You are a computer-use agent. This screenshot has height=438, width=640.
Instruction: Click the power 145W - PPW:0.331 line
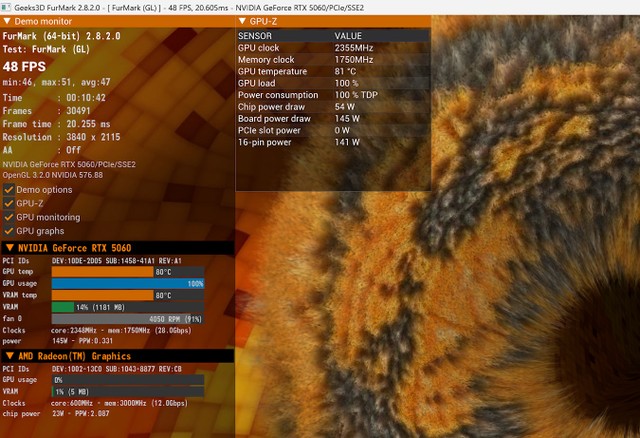(x=58, y=341)
